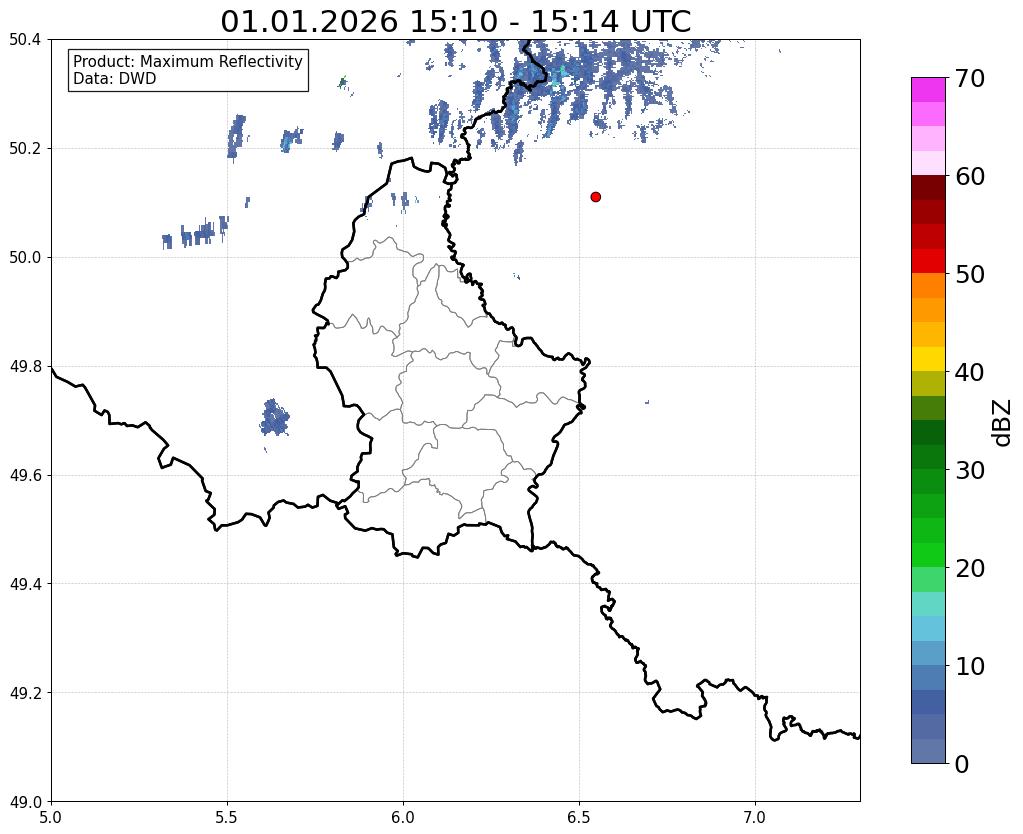The height and width of the screenshot is (834, 1023).
Task: Click the 5.0 longitude tick label
Action: point(51,817)
